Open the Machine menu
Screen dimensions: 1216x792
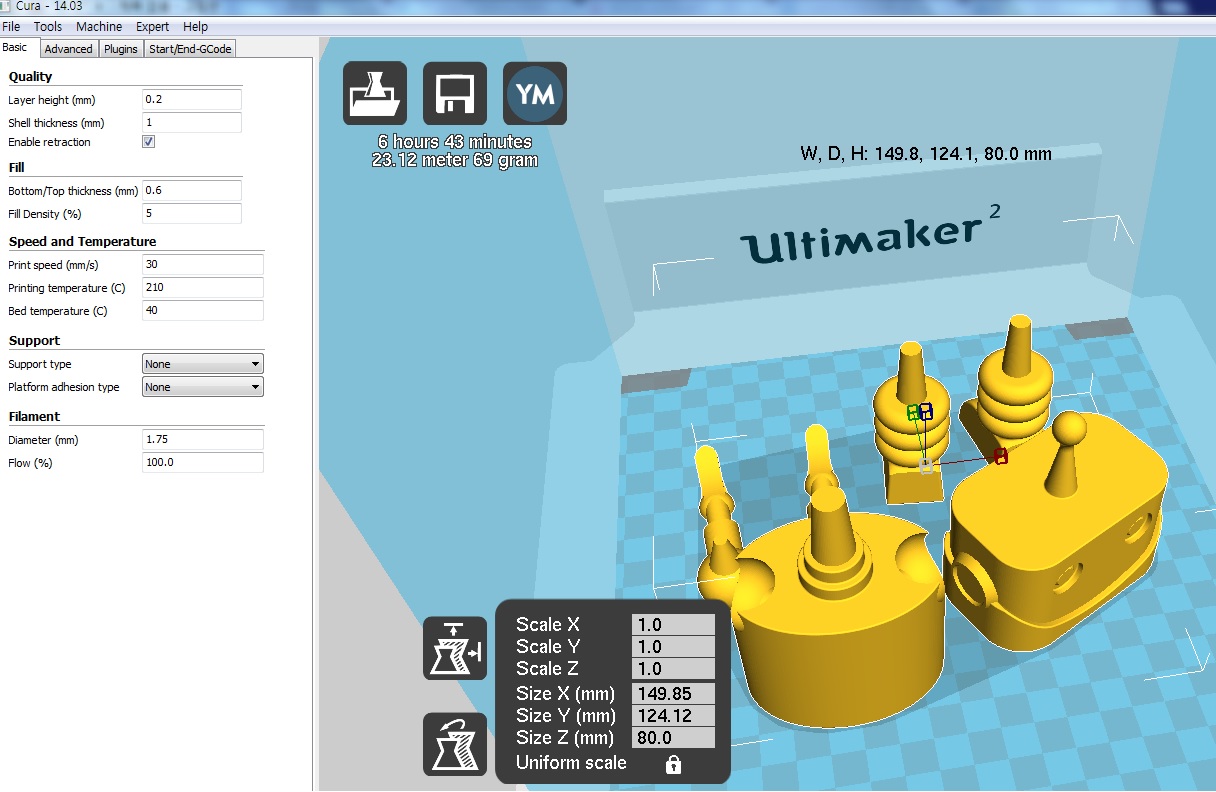[99, 27]
